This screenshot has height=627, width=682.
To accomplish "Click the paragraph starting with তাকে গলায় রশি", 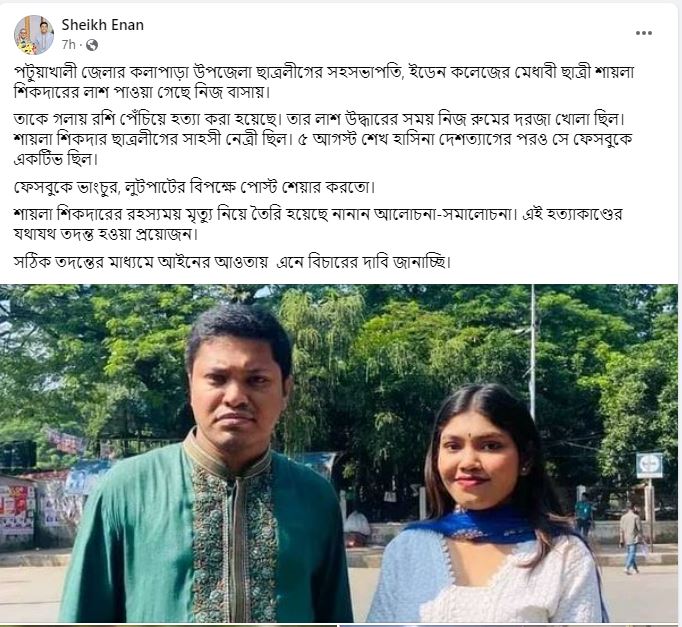I will (x=323, y=139).
